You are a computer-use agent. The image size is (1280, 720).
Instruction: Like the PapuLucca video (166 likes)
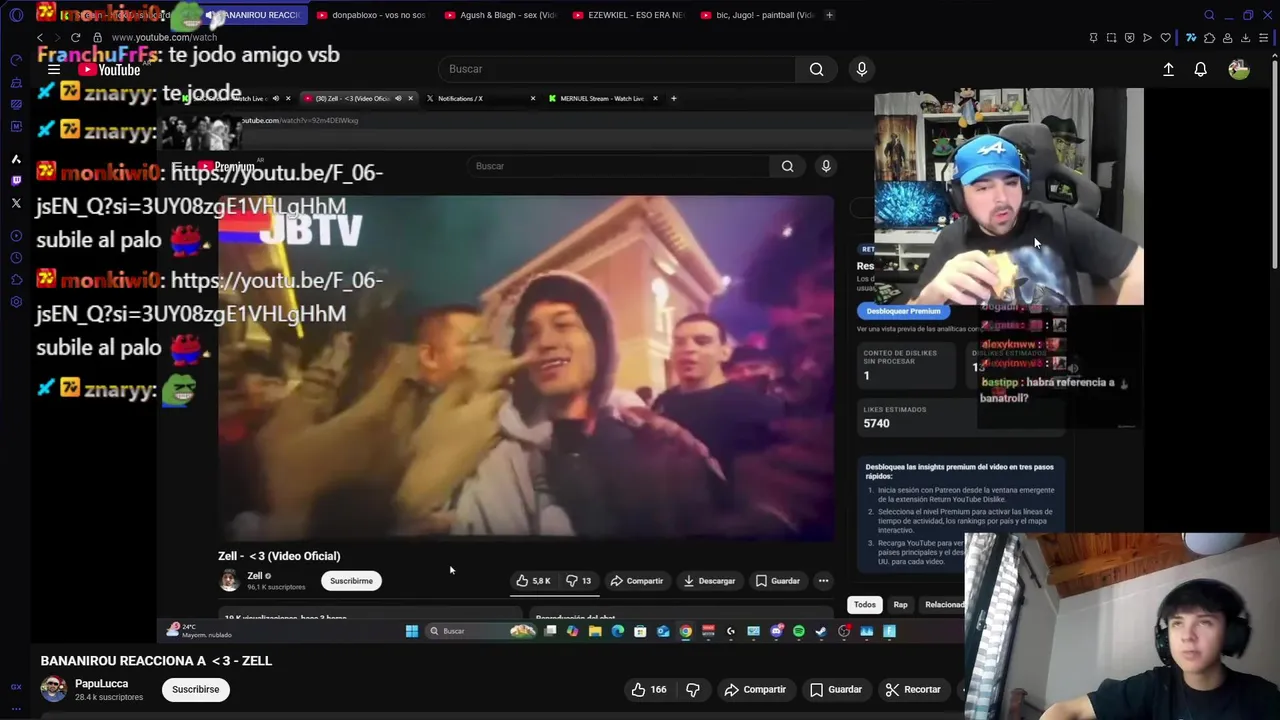pos(648,689)
